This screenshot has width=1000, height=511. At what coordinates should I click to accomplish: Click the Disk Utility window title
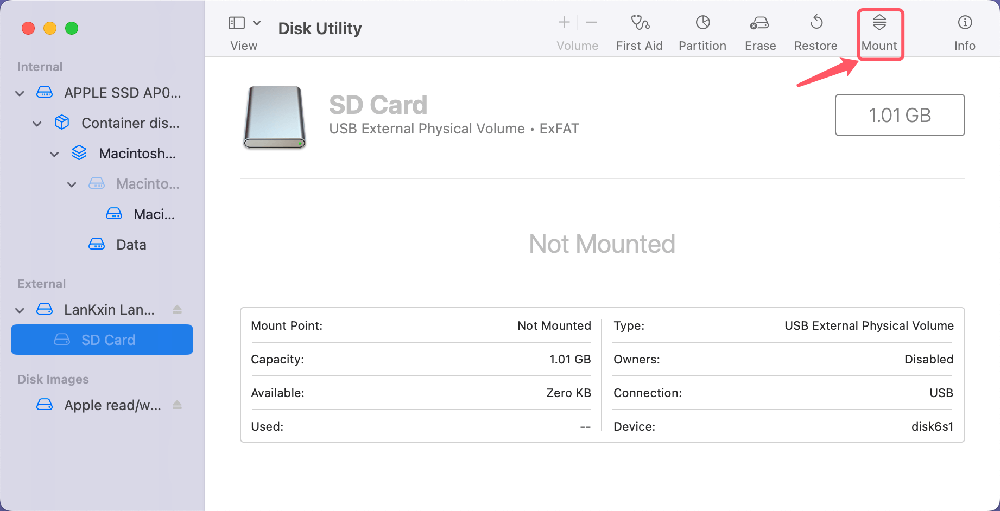click(320, 29)
